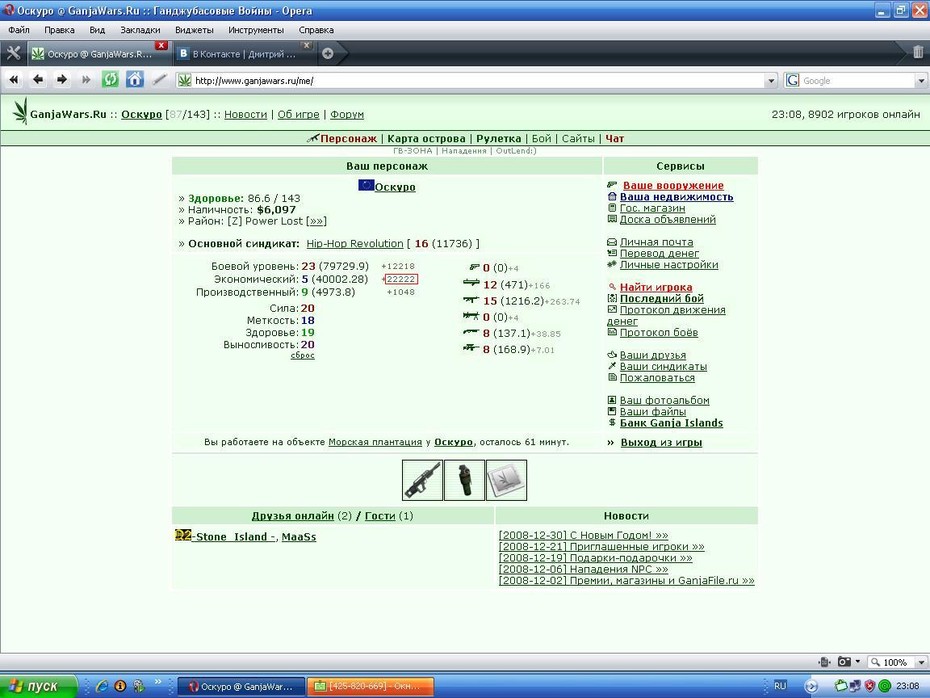
Task: Click Друзья онлайн header link
Action: pos(292,516)
